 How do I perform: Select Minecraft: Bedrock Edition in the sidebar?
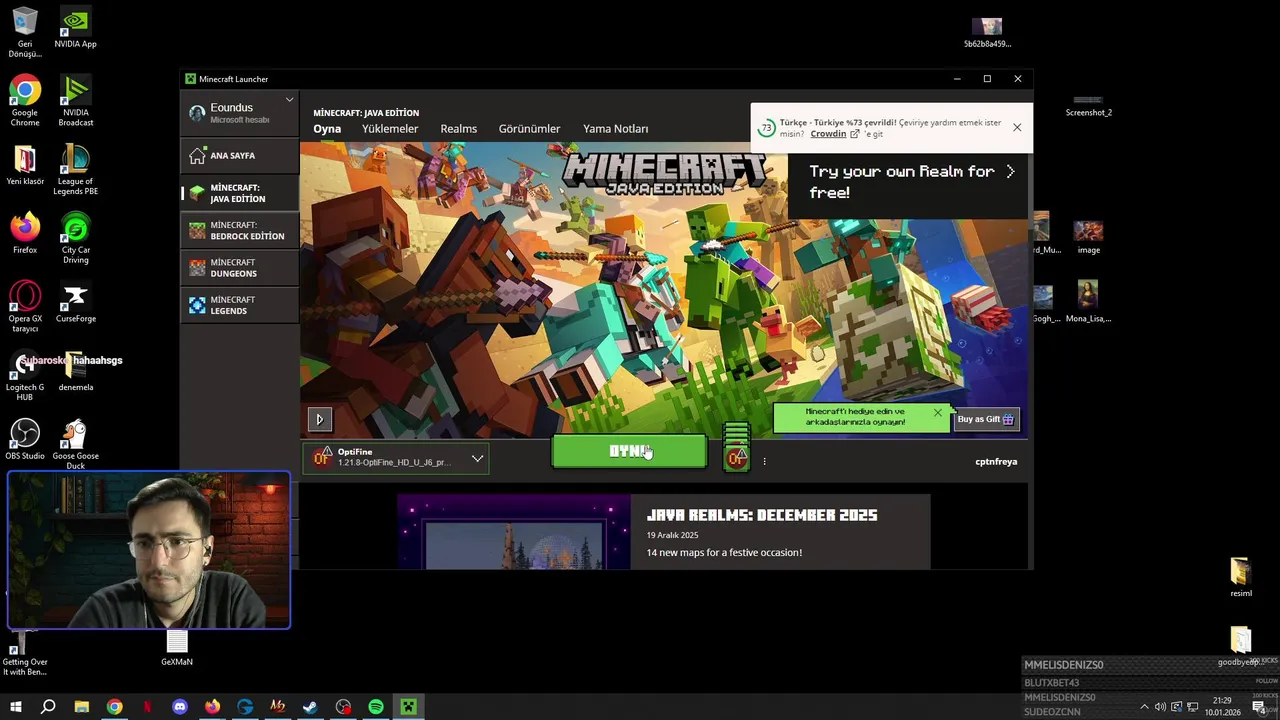(240, 231)
